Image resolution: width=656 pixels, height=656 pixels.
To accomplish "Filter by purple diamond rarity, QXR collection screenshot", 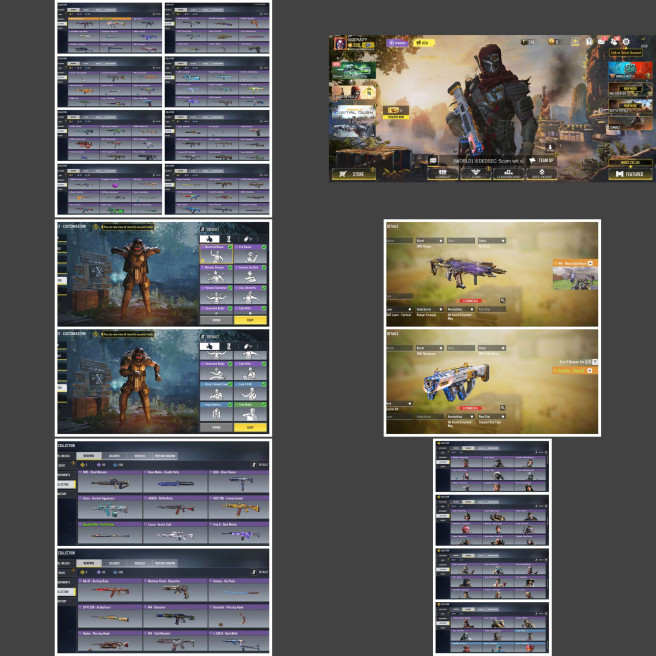I will (101, 465).
